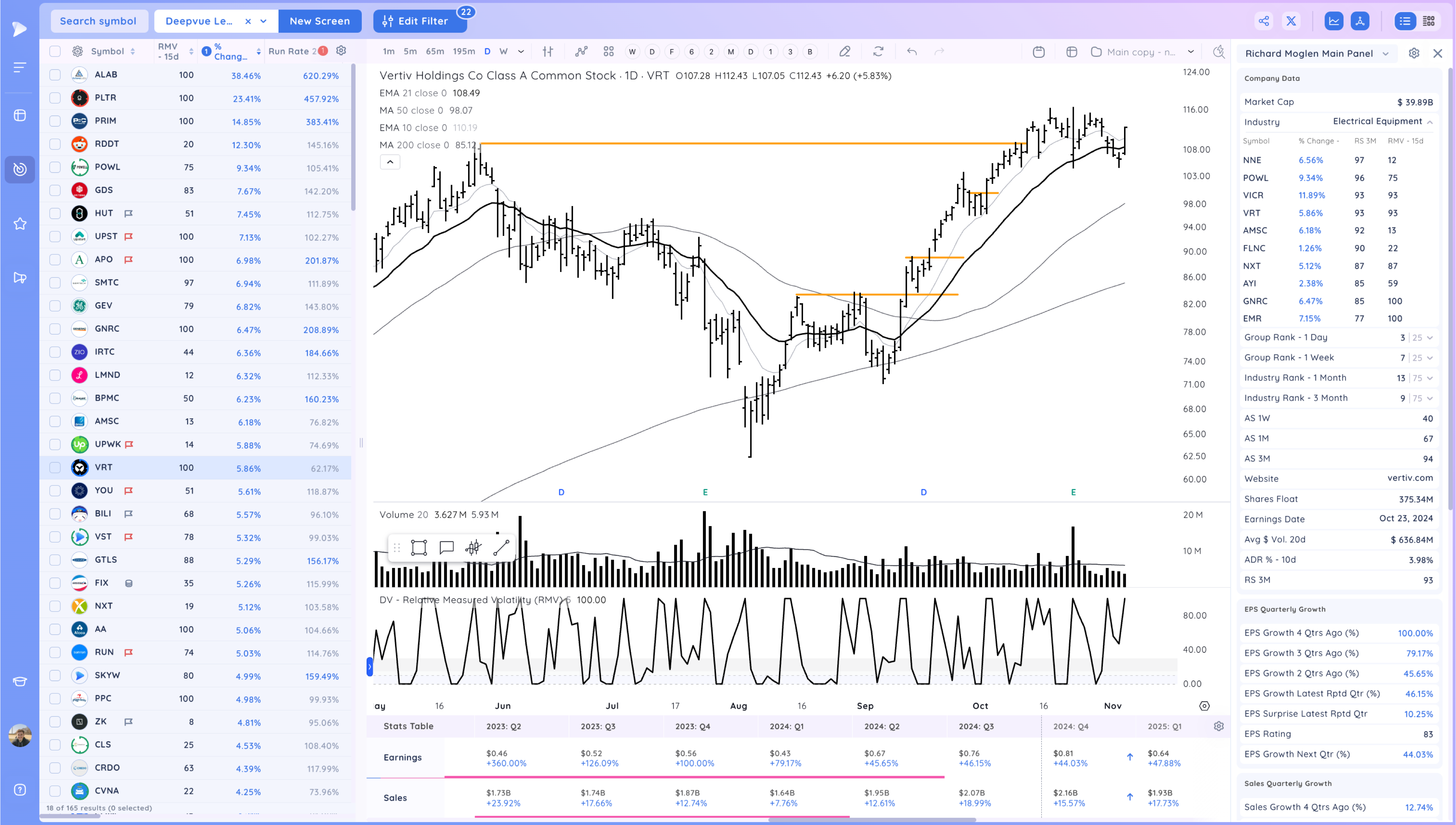Switch to the 65m timeframe
This screenshot has width=1456, height=825.
(x=434, y=52)
